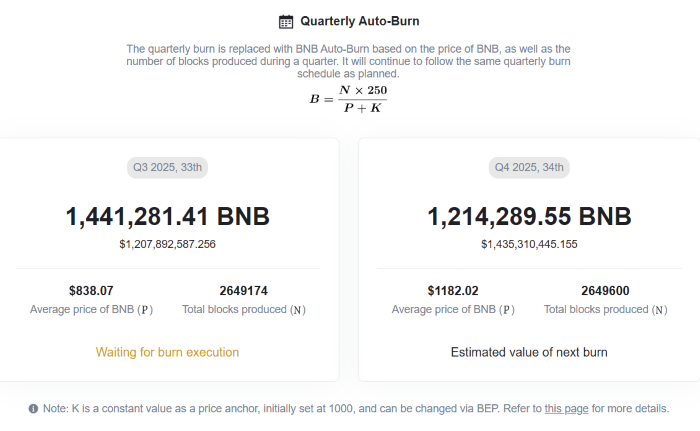Click the 1,441,281.41 BNB burn amount
700x431 pixels.
pyautogui.click(x=168, y=216)
